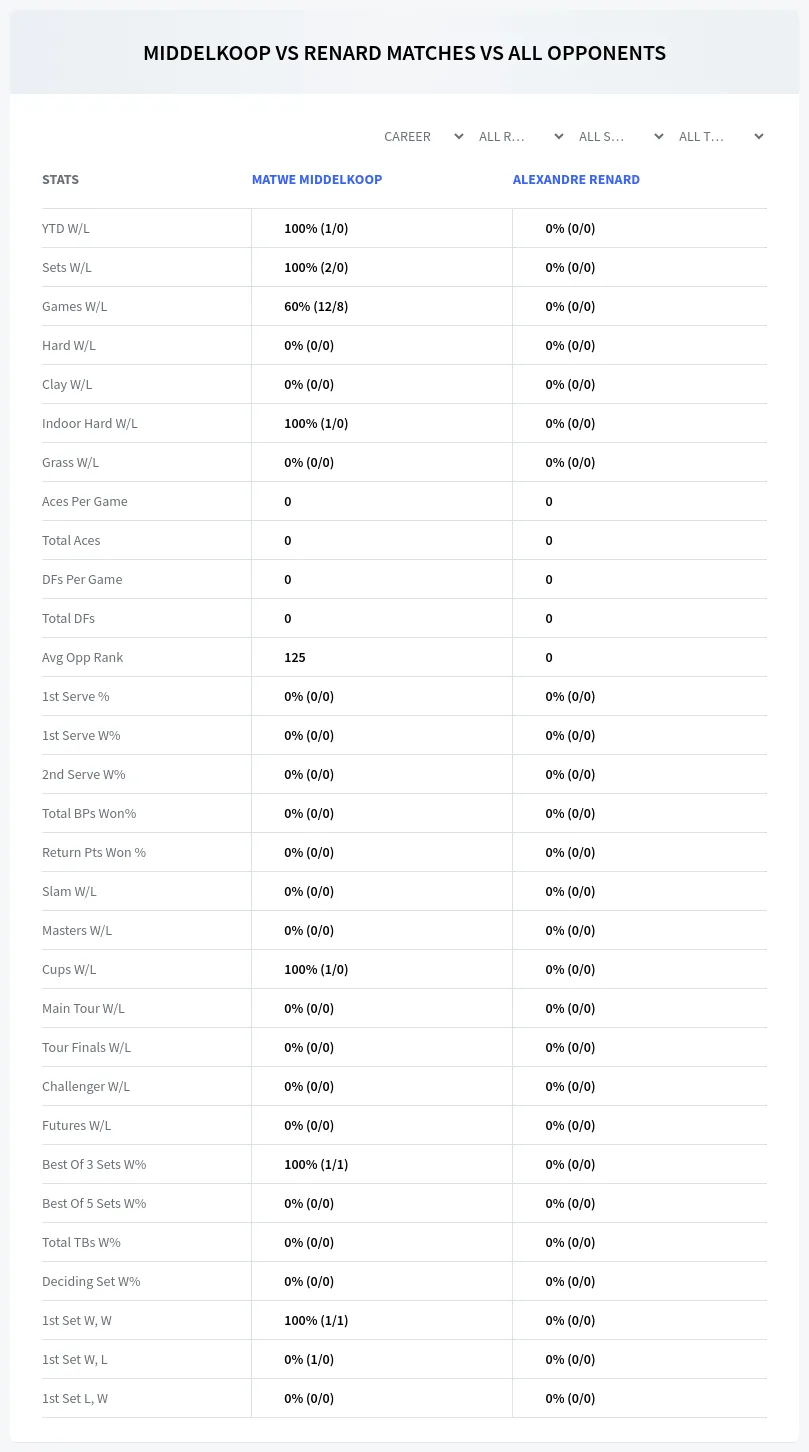Select the Indoor Hard W/L row label

pyautogui.click(x=90, y=423)
